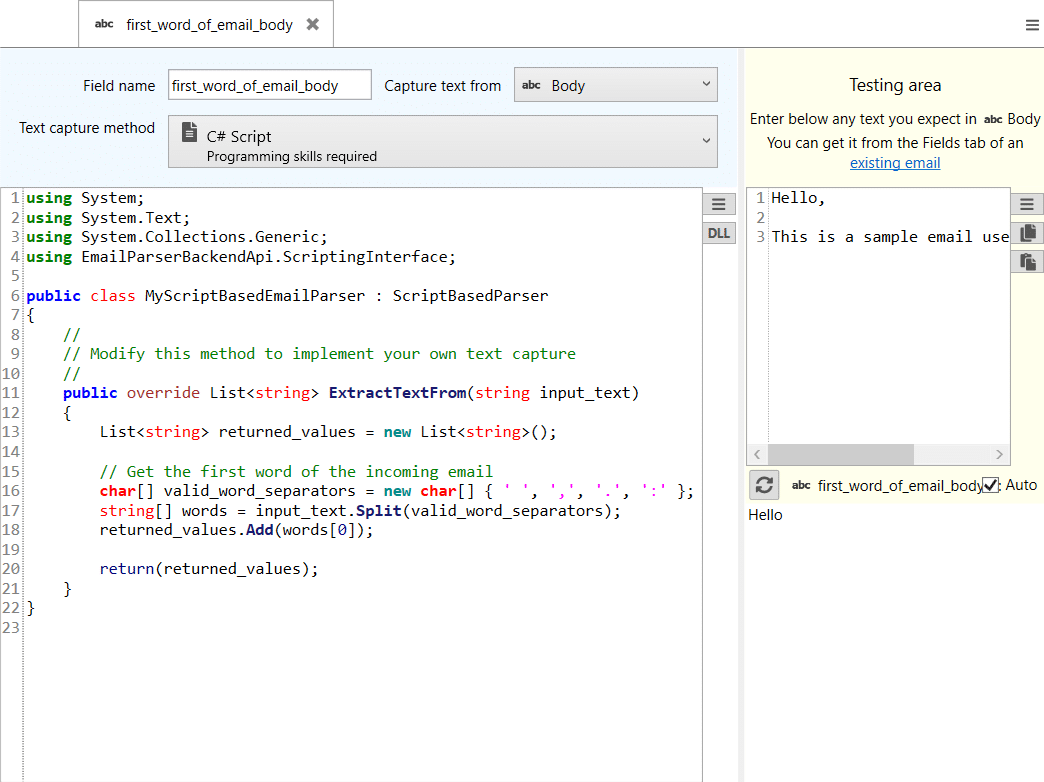
Task: Click the ExtractTextFrom method name in code
Action: tap(397, 393)
